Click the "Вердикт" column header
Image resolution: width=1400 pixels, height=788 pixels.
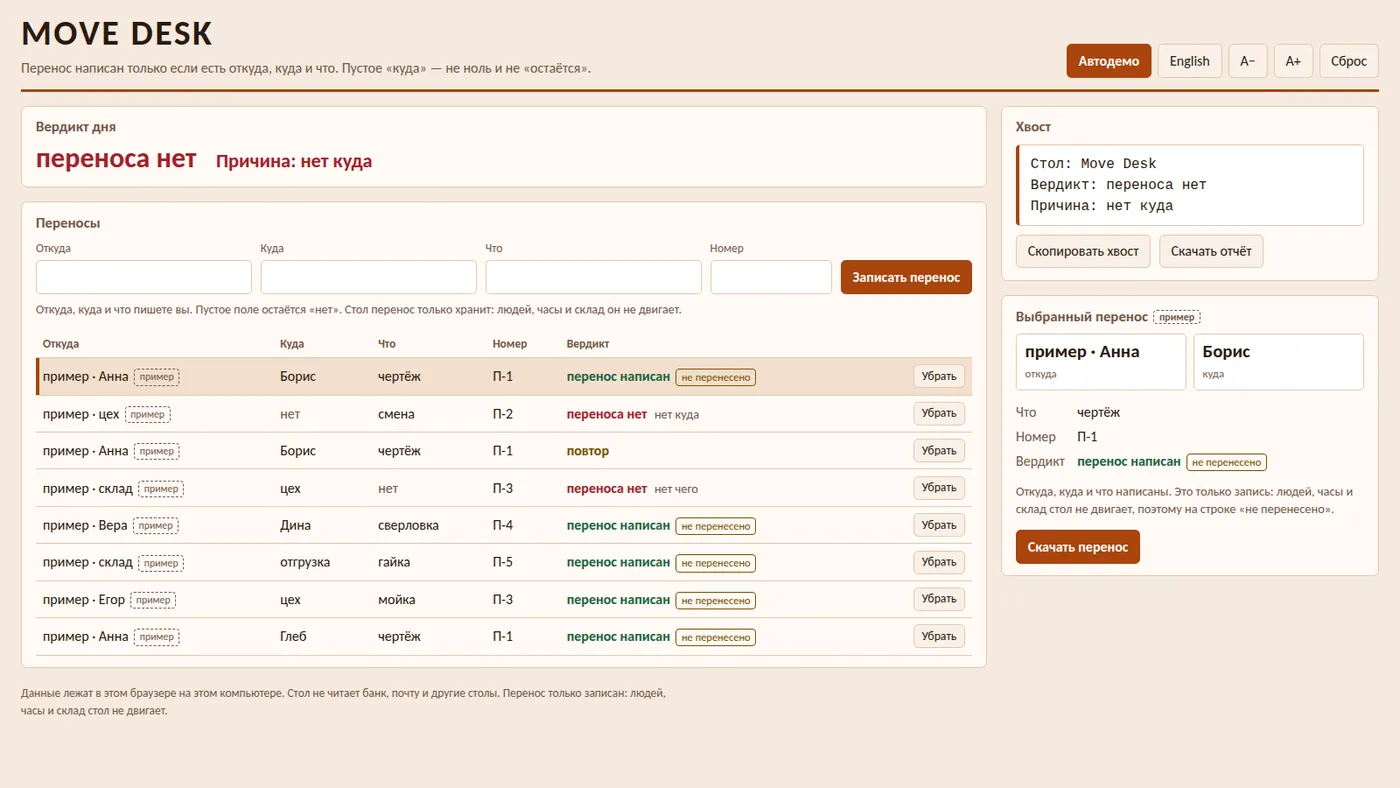(588, 344)
